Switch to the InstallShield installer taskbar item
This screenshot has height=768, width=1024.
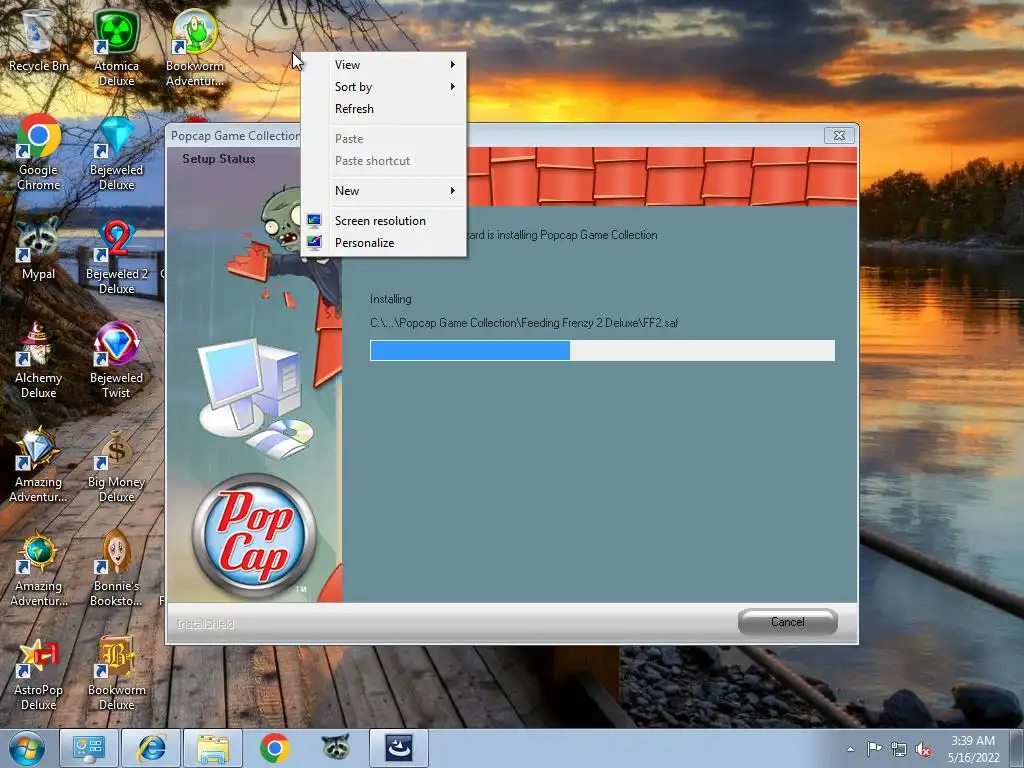[399, 748]
